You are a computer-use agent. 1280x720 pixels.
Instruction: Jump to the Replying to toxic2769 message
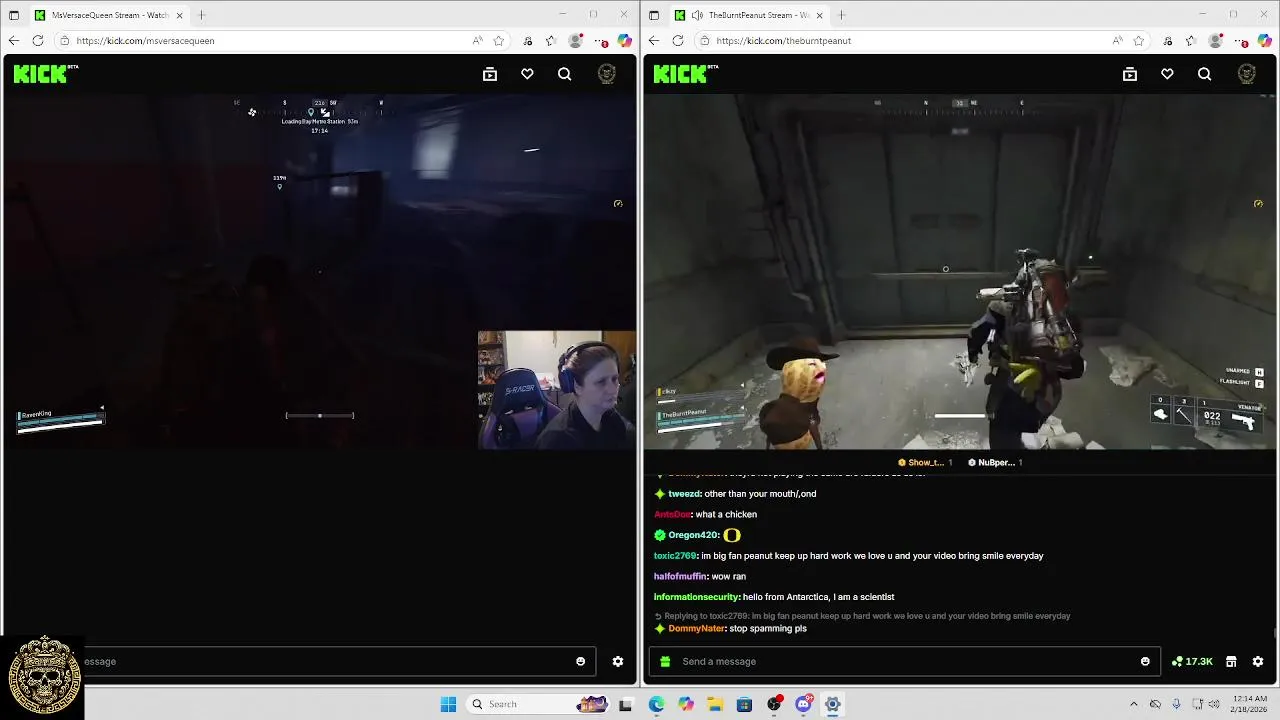[862, 616]
